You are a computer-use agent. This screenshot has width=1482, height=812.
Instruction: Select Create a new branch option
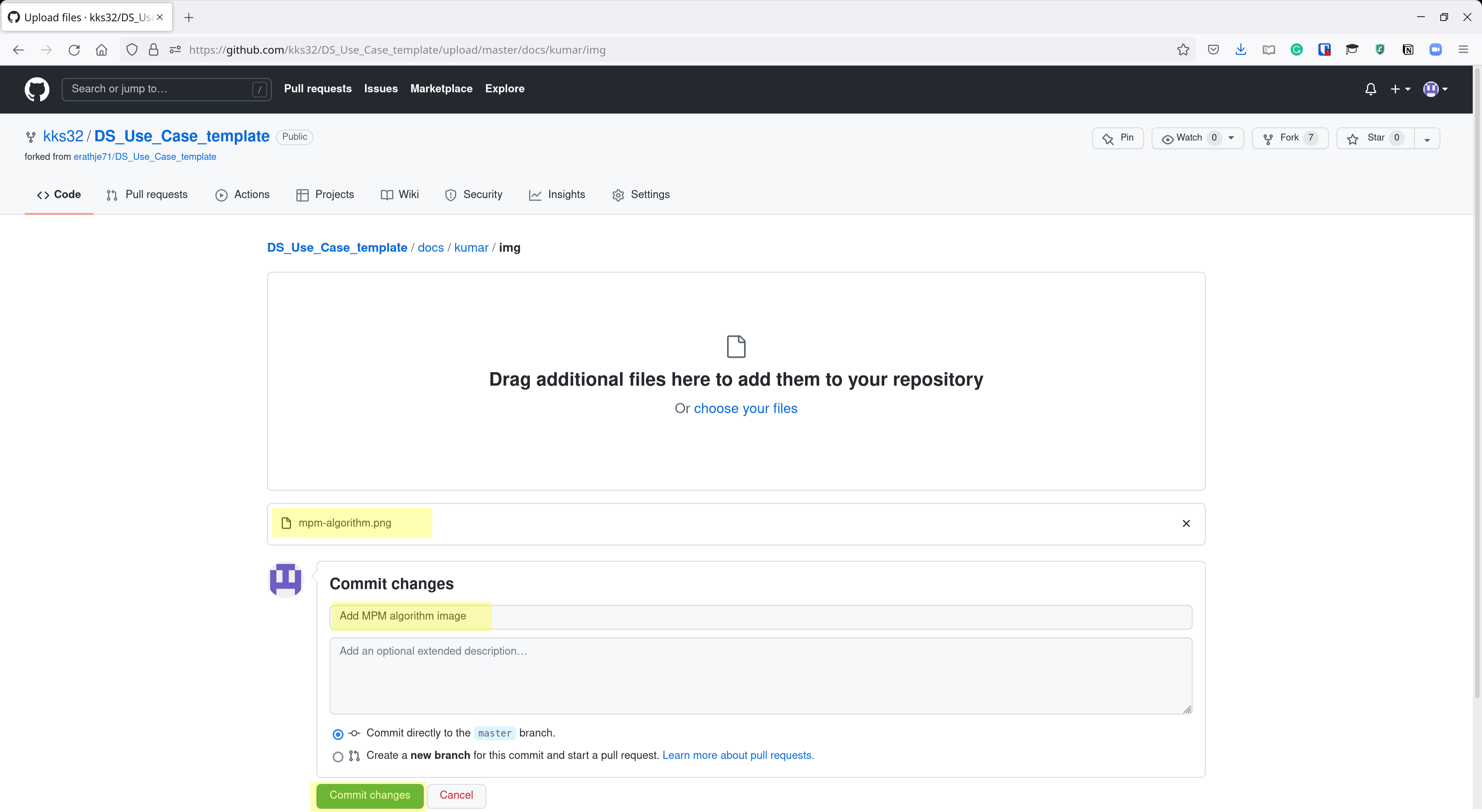[x=338, y=756]
